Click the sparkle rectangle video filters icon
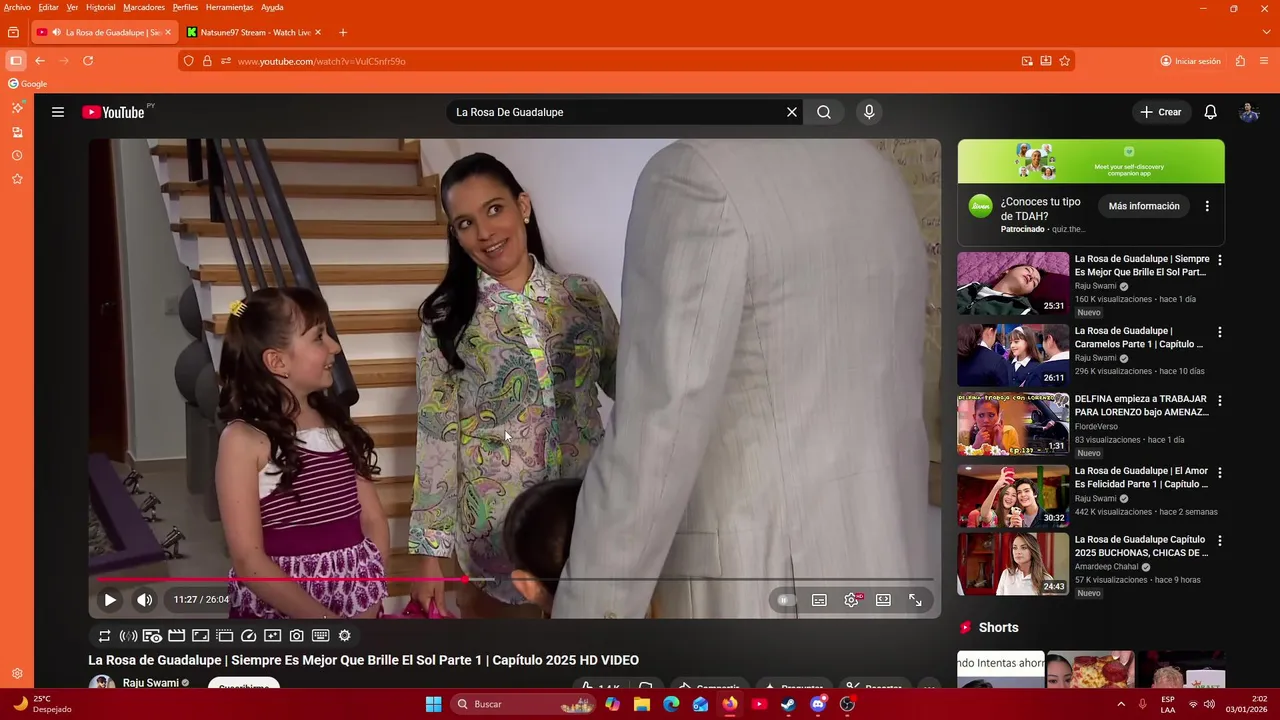Viewport: 1280px width, 720px height. [x=272, y=636]
